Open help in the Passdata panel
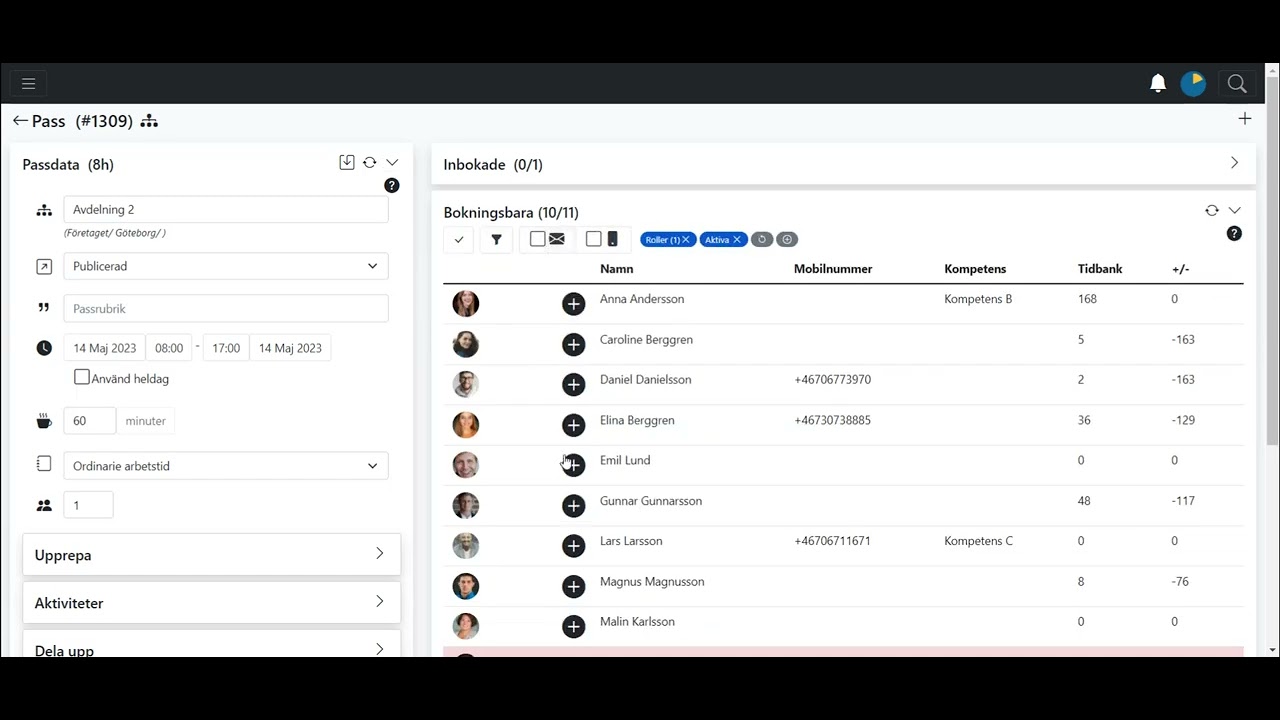 coord(392,185)
